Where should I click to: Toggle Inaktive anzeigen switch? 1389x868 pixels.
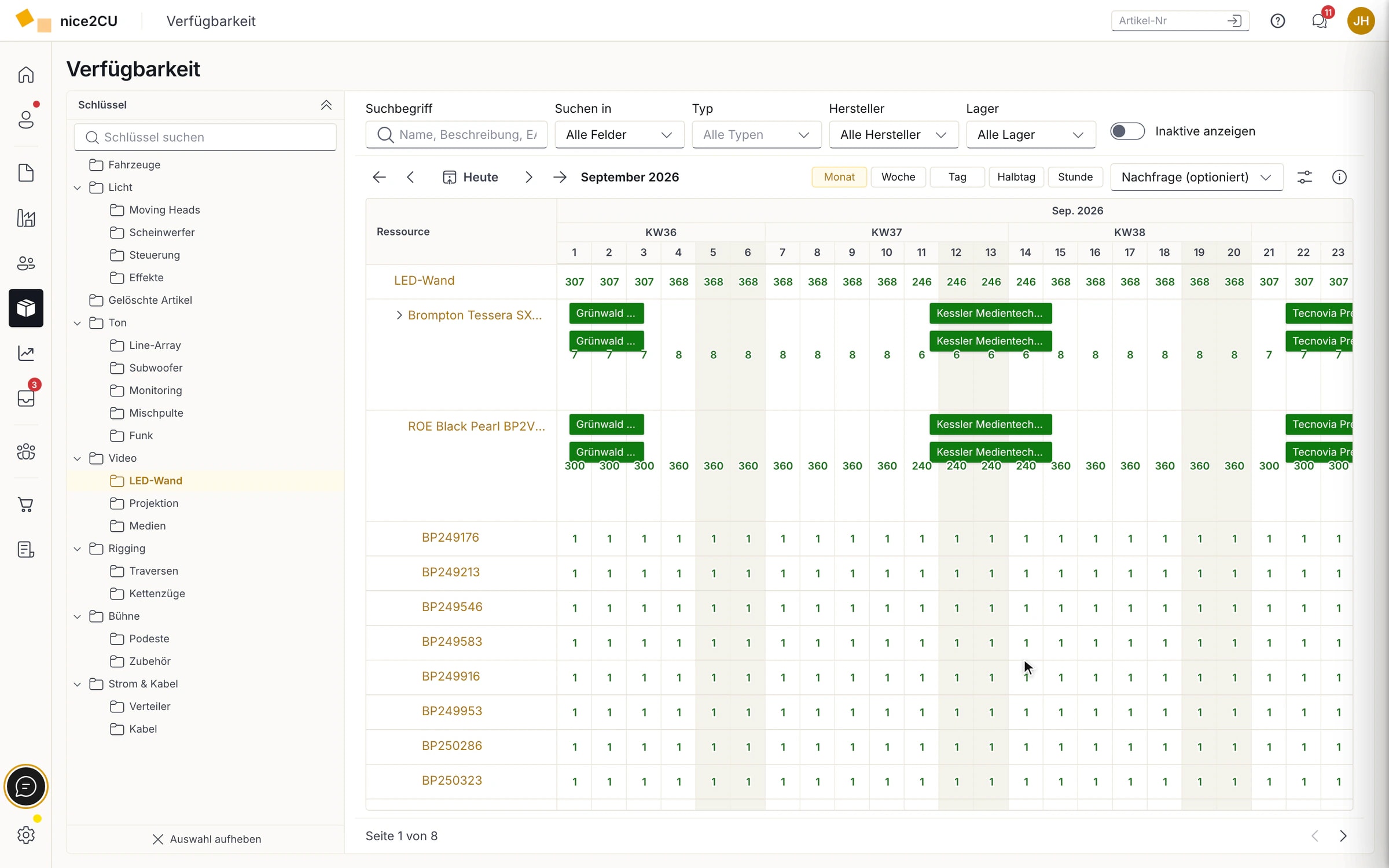[1127, 131]
